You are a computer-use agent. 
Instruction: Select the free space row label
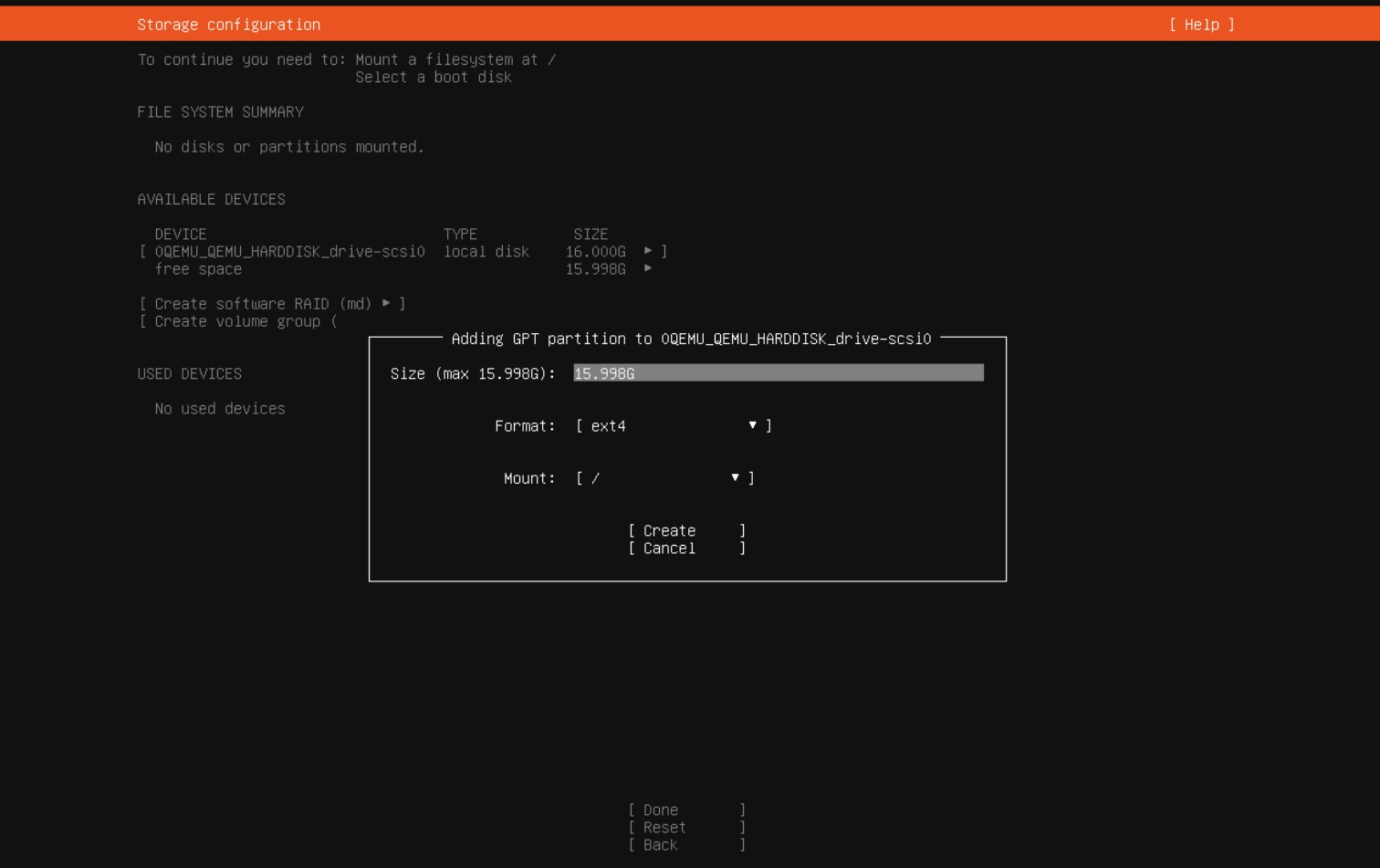coord(198,269)
